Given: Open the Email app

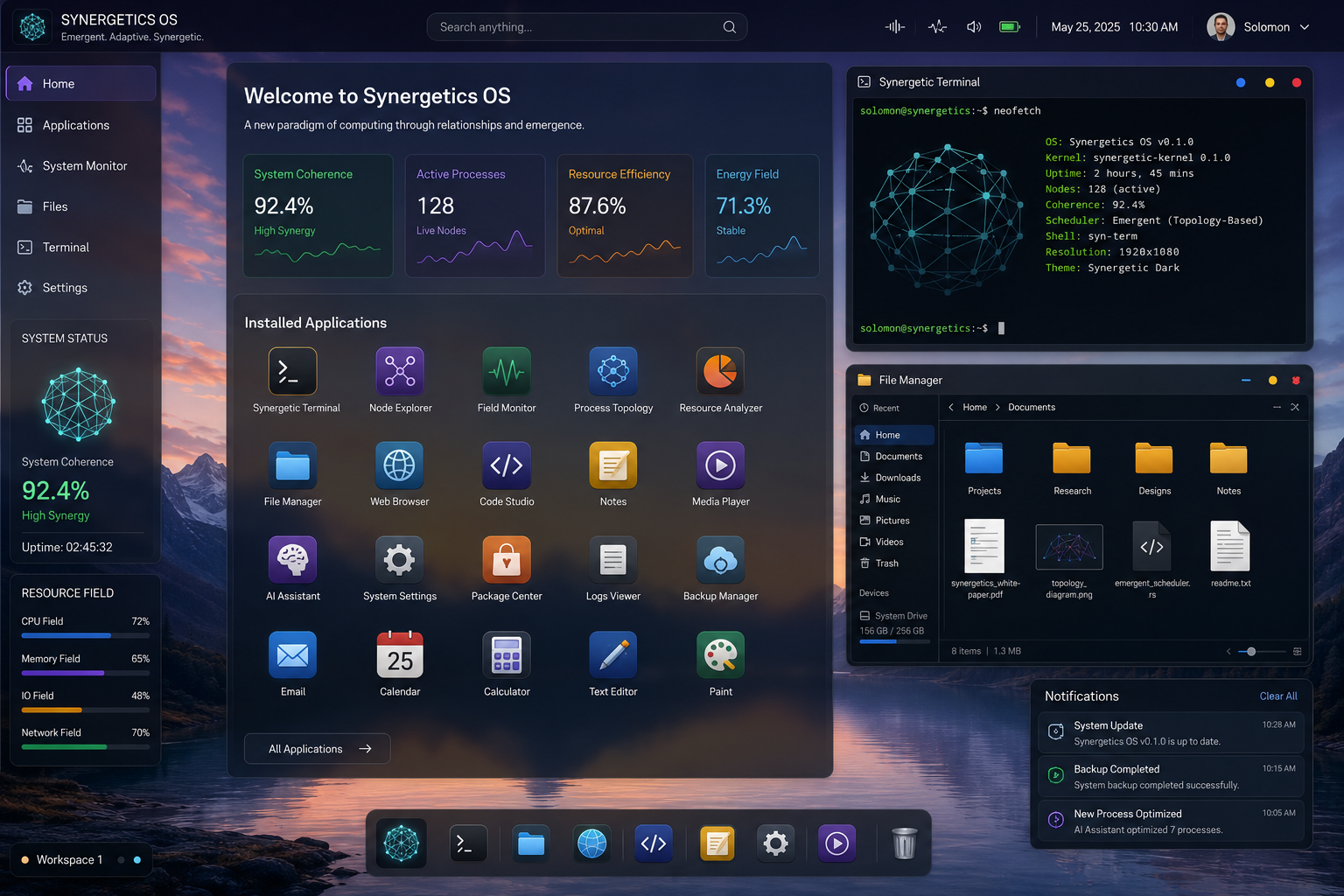Looking at the screenshot, I should pos(293,654).
